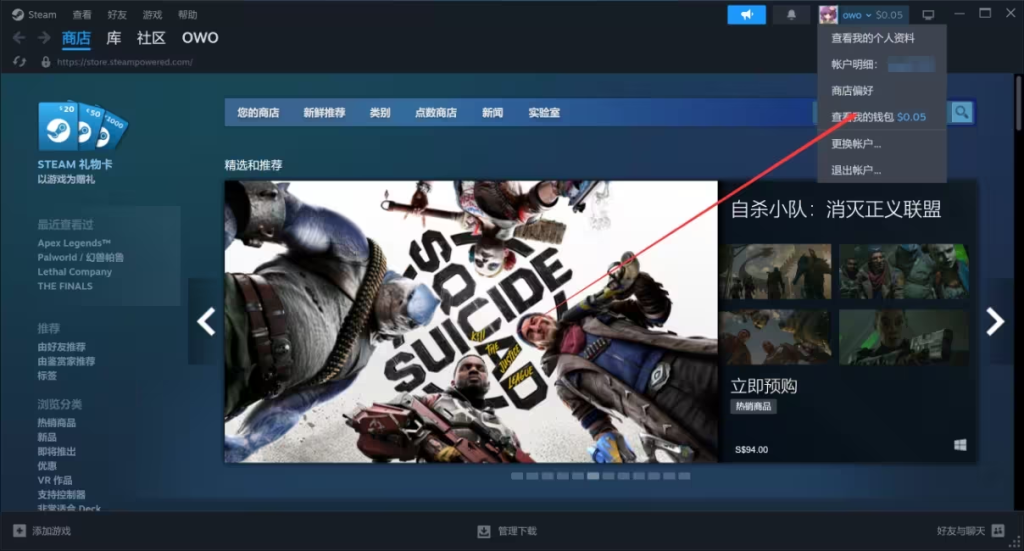Open Palworld / 幻兽帕鲁 from recently viewed
The image size is (1024, 551).
click(80, 257)
